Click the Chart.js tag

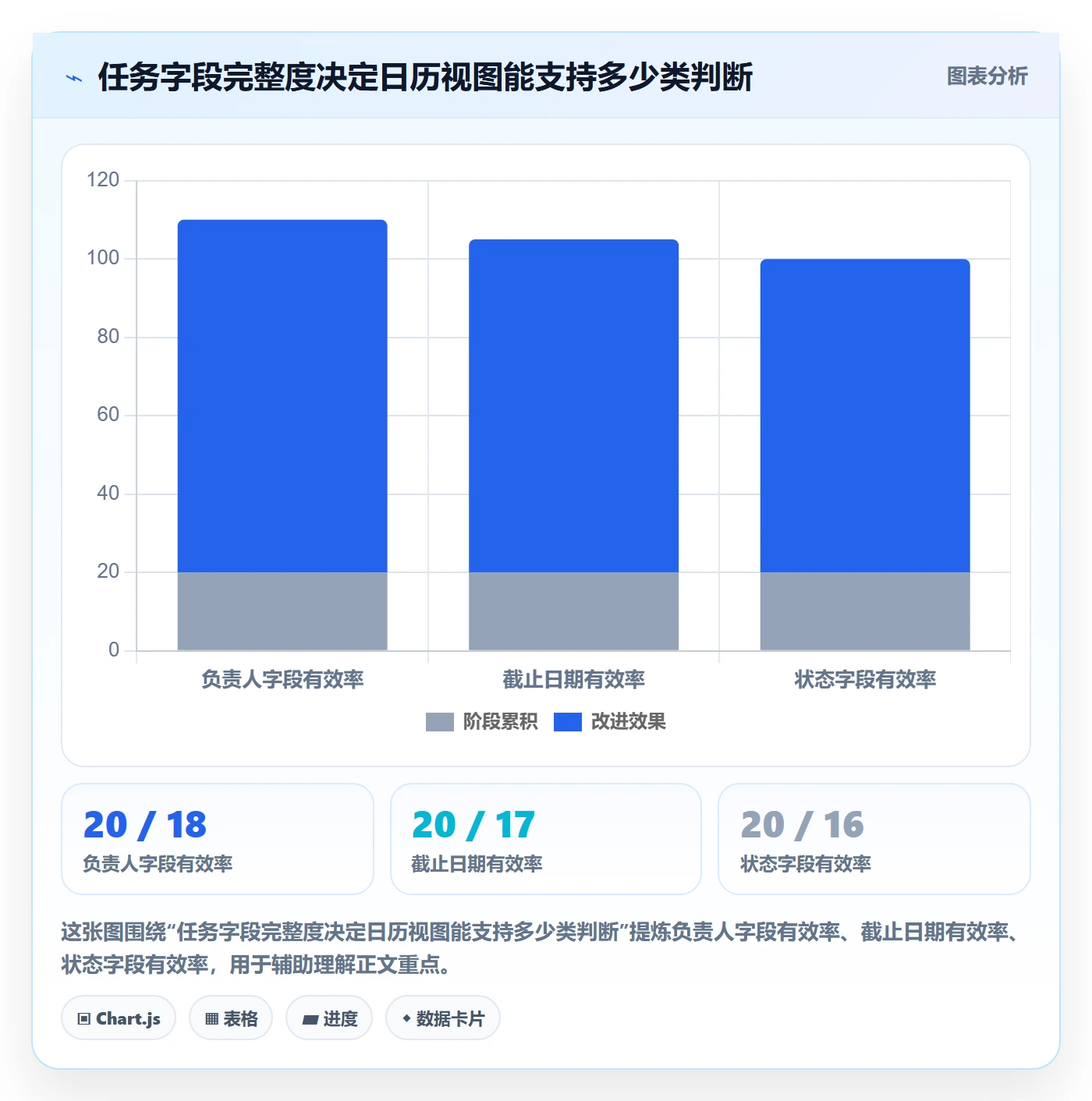coord(119,1018)
